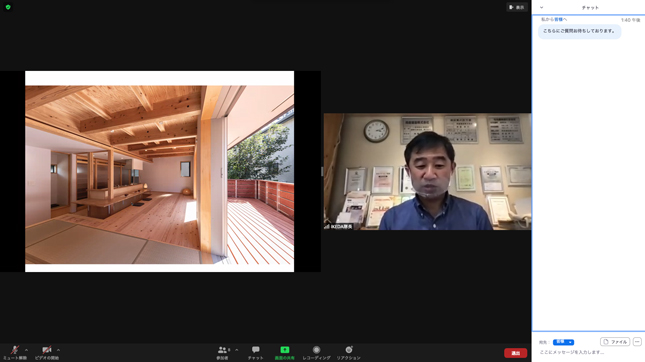Leave the meeting with red 退出 button
The width and height of the screenshot is (645, 362).
pyautogui.click(x=515, y=353)
